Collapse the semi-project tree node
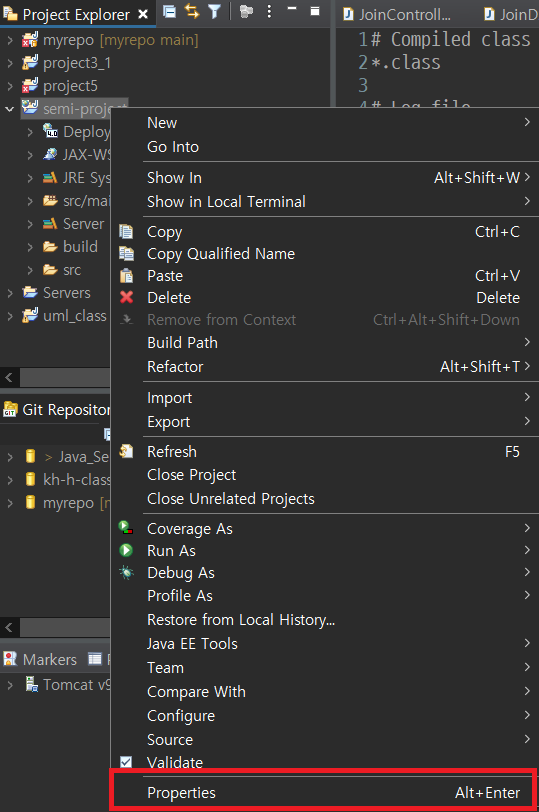Viewport: 539px width, 812px height. (10, 109)
